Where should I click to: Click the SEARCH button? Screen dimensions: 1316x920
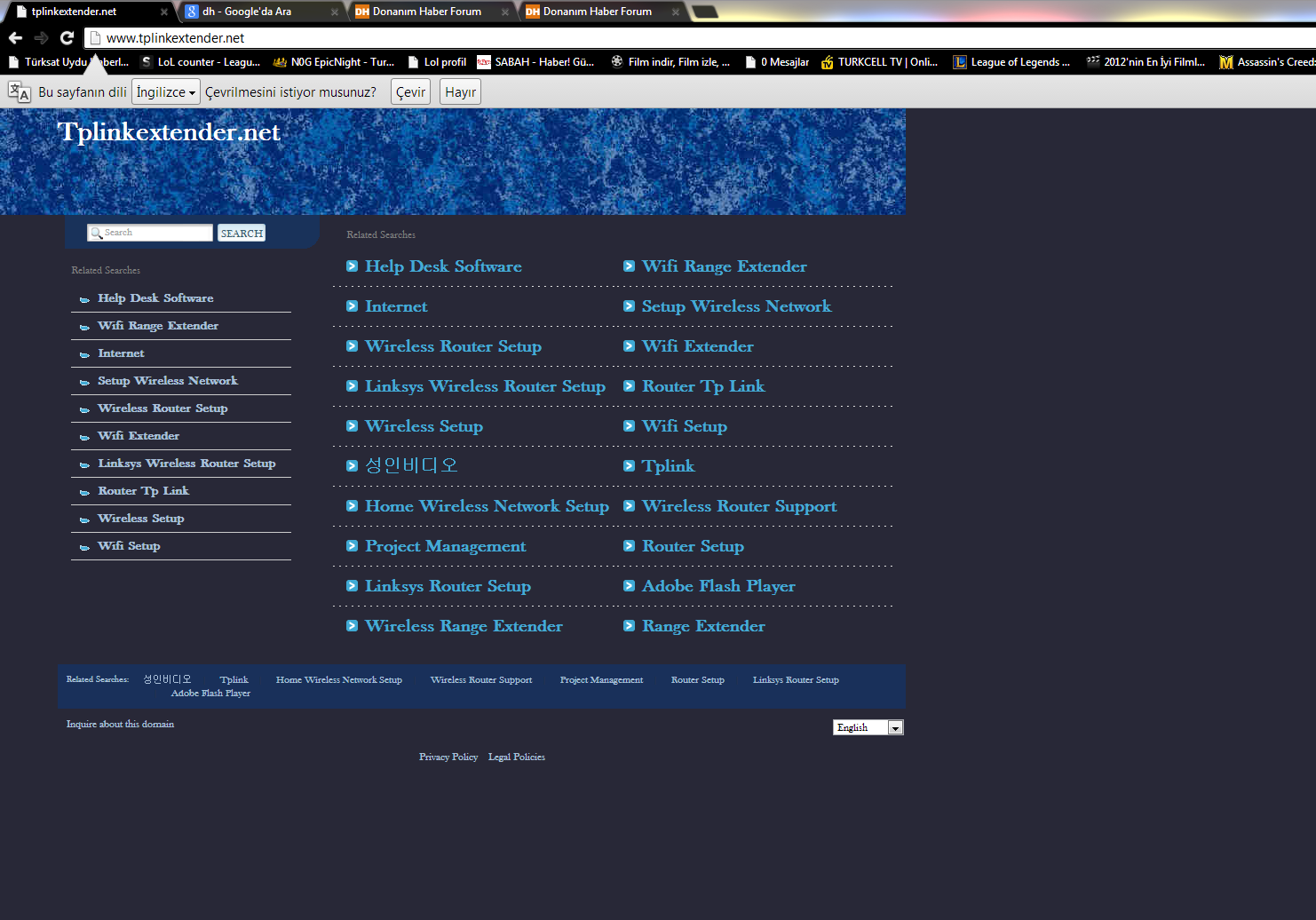coord(242,233)
